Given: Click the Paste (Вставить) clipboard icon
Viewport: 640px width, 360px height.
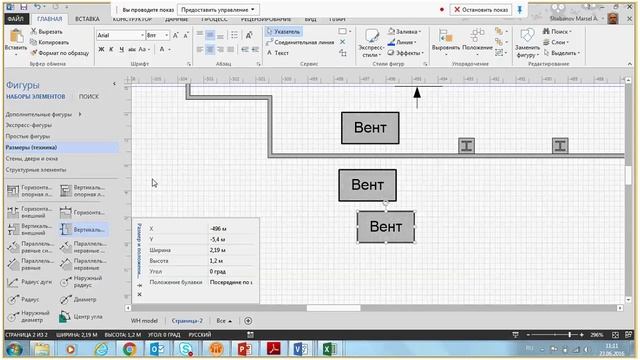Looking at the screenshot, I should tap(16, 37).
